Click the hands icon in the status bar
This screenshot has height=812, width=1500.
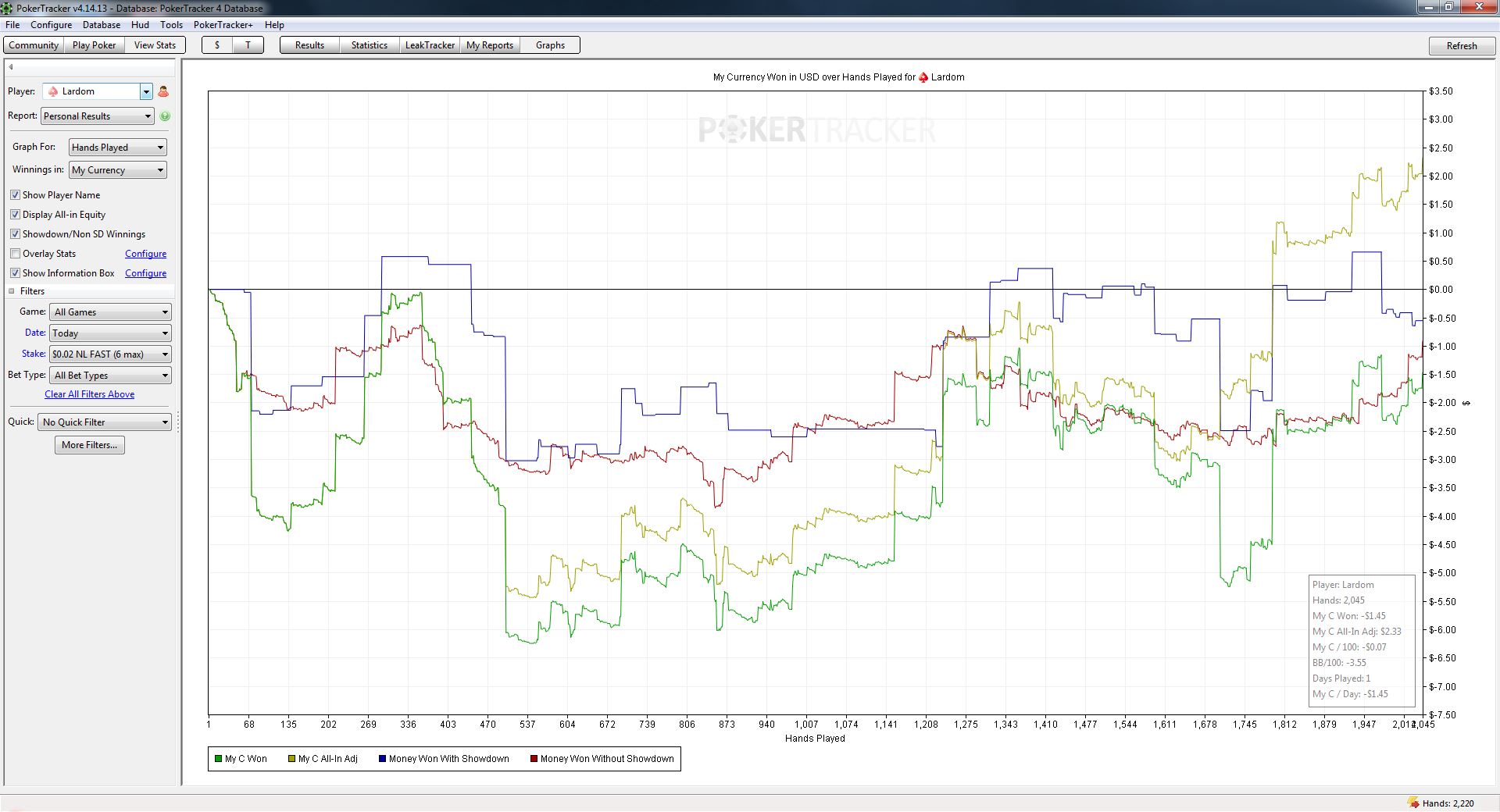[x=1413, y=803]
